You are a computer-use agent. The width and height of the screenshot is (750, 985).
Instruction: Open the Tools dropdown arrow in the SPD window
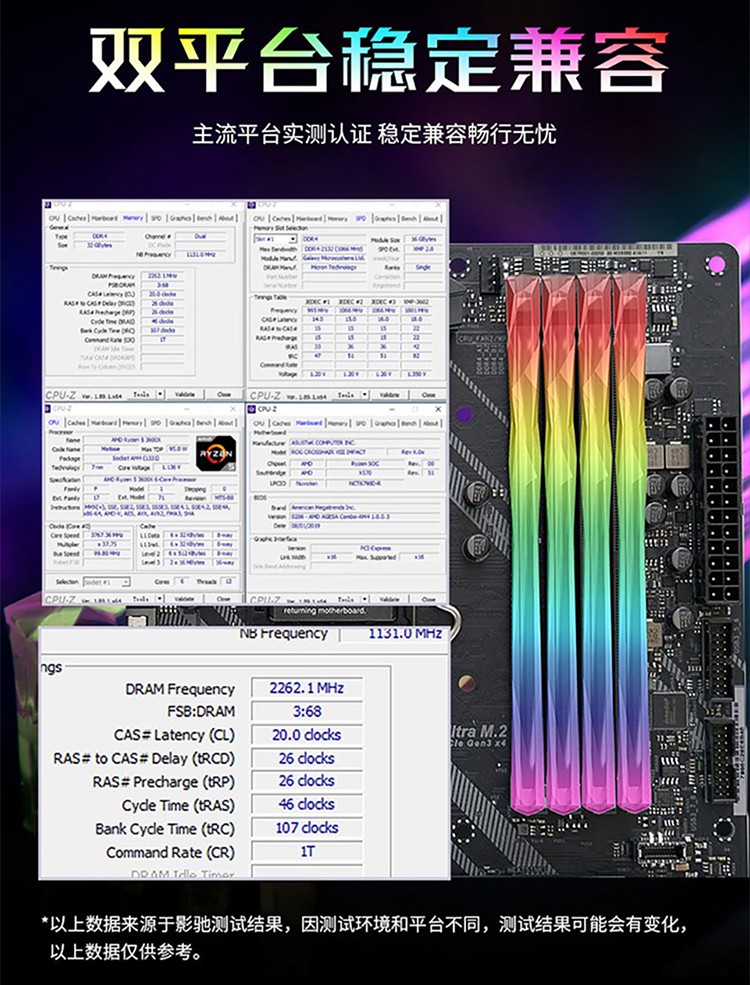(364, 395)
